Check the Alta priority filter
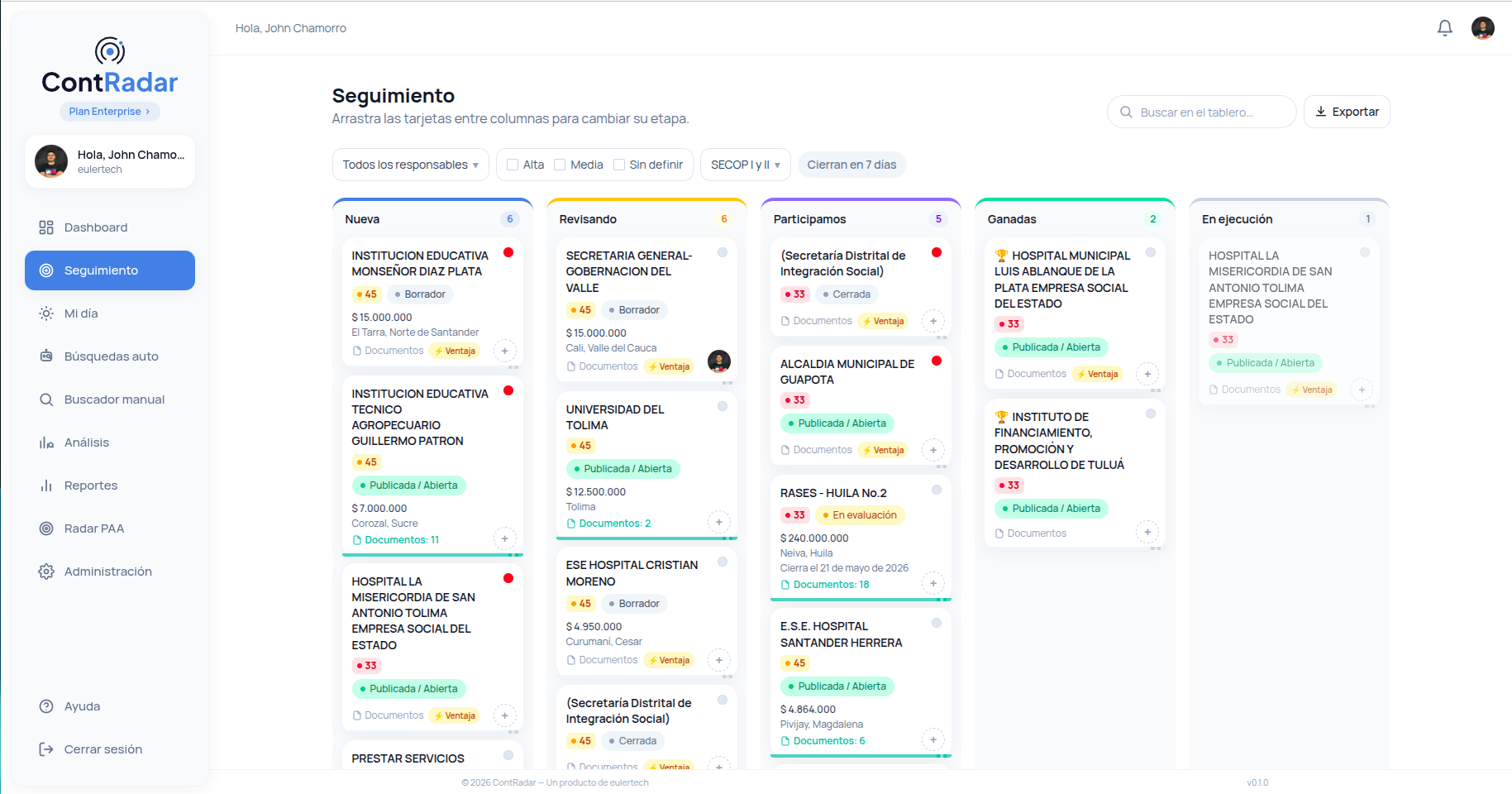1512x794 pixels. click(x=513, y=165)
